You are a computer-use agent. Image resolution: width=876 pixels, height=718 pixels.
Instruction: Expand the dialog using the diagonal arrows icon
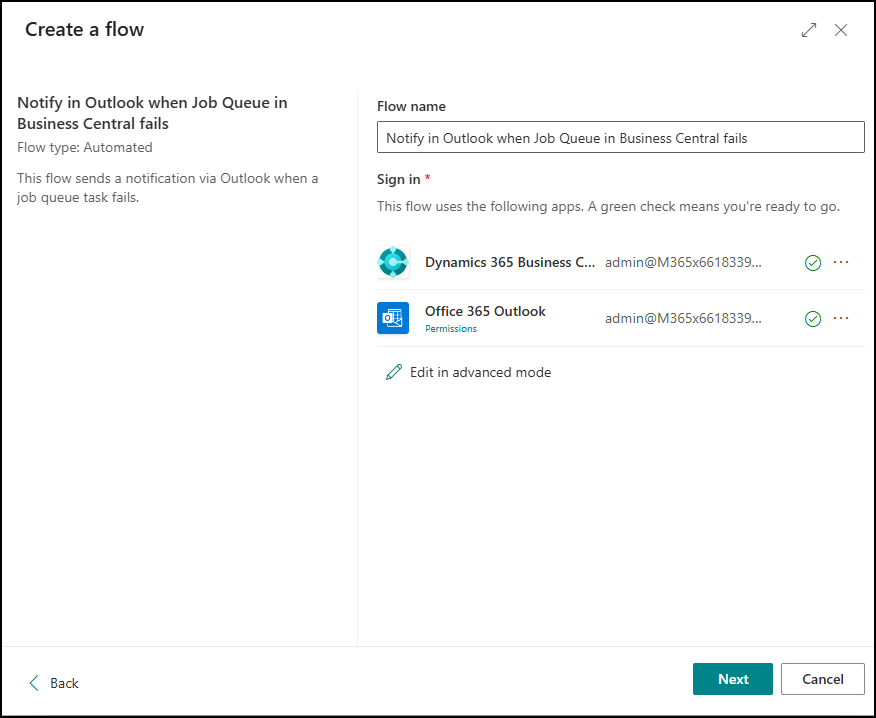[x=809, y=30]
